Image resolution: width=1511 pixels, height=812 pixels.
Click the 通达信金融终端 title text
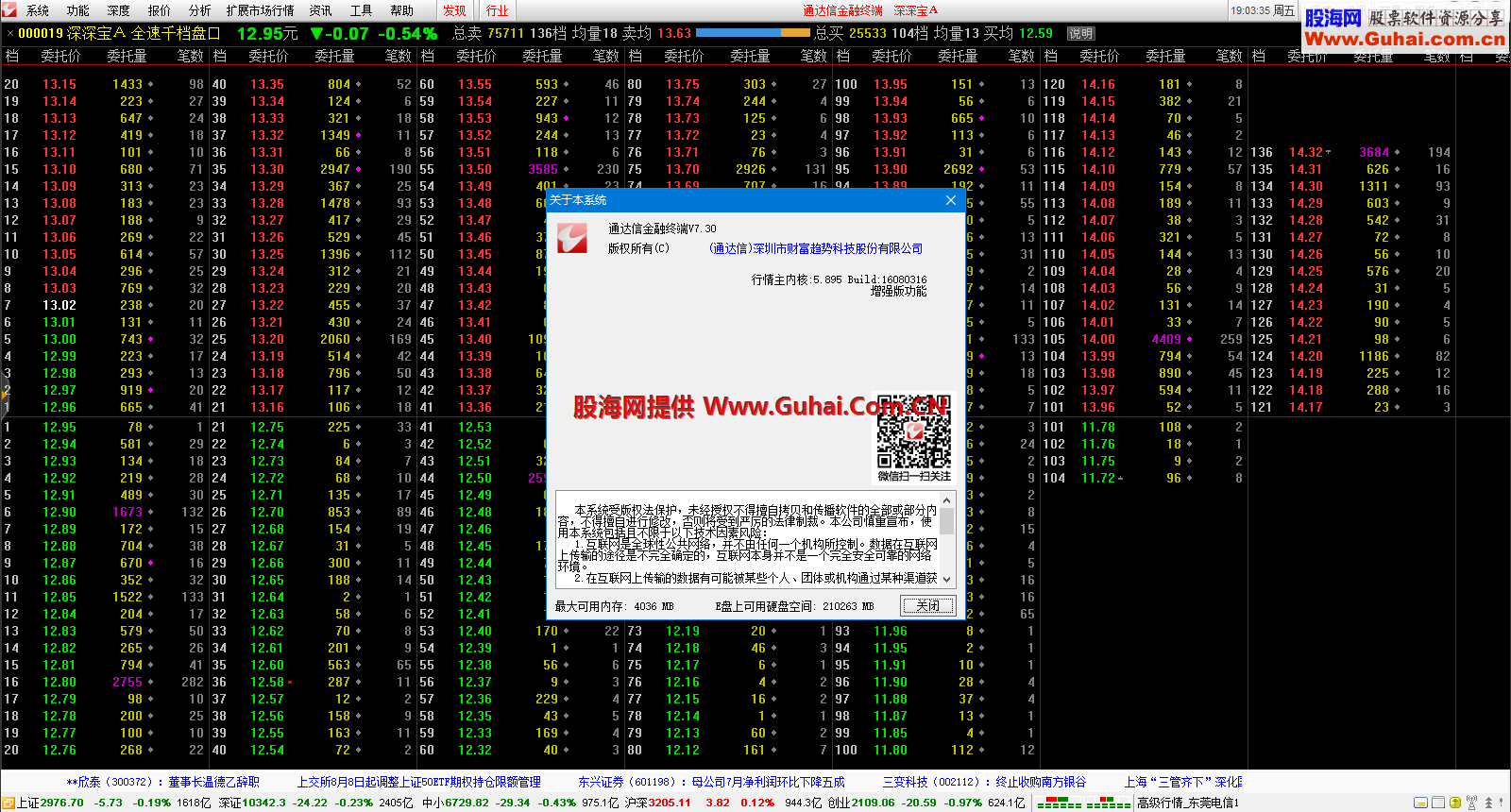[842, 10]
